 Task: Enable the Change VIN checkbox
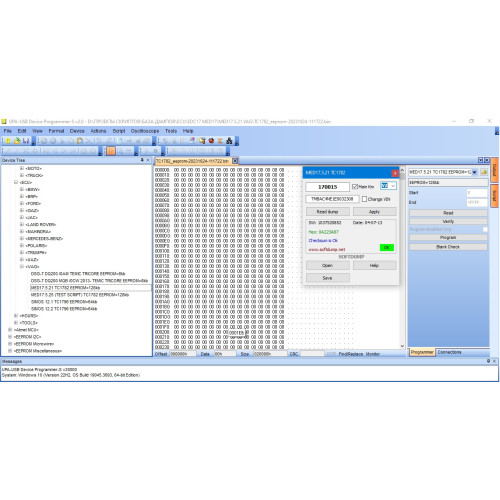click(x=364, y=199)
